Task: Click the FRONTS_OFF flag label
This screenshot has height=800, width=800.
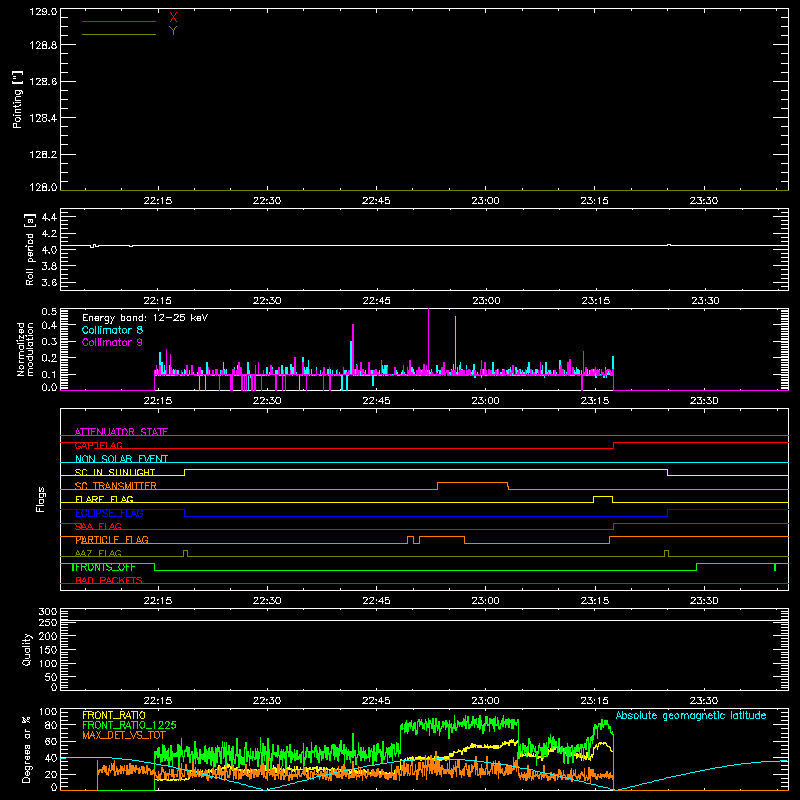Action: [104, 567]
